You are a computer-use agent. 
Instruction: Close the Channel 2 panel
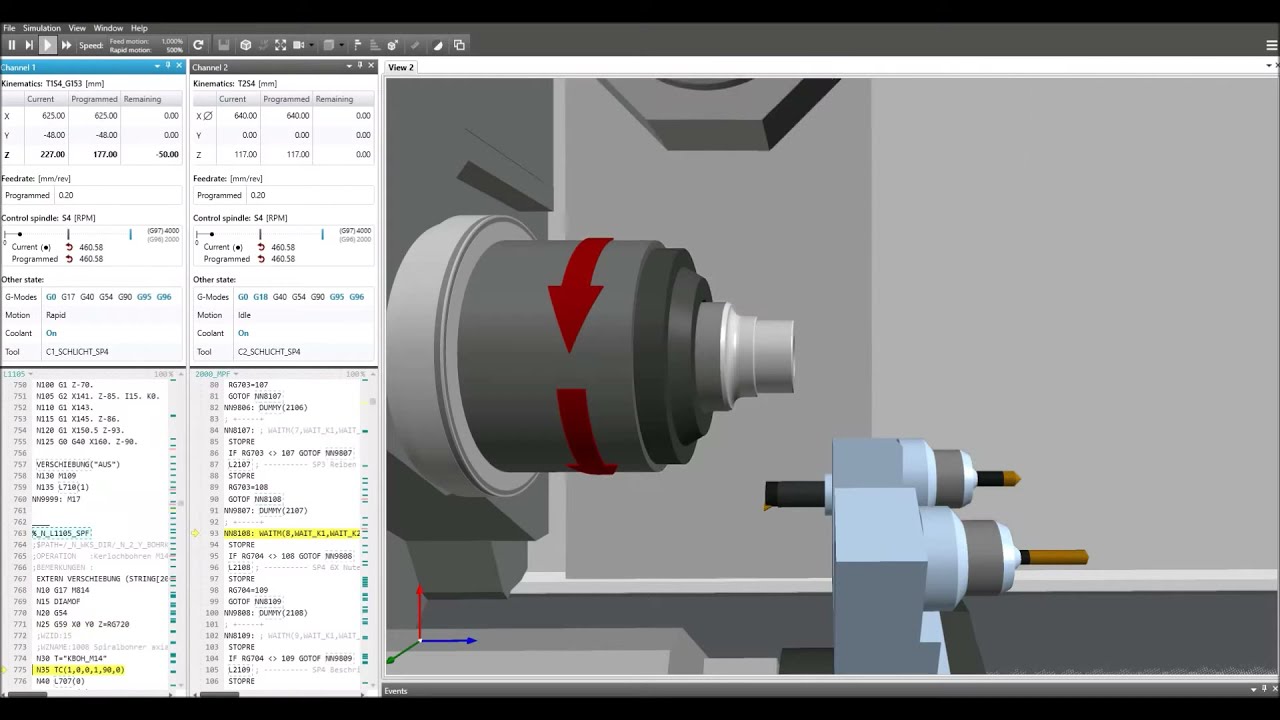click(372, 66)
